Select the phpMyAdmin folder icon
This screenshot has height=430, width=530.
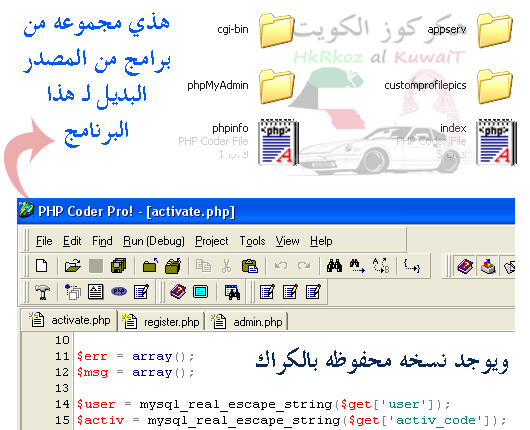coord(277,86)
